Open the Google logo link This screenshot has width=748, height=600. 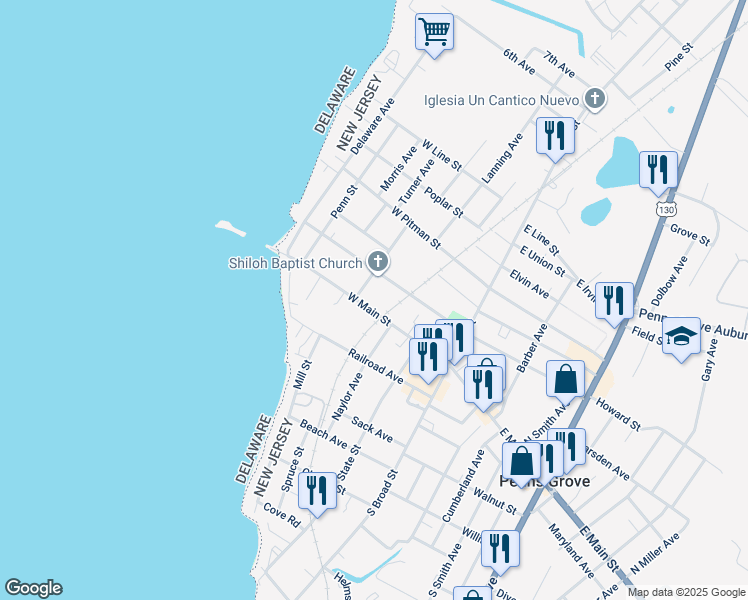[x=33, y=588]
